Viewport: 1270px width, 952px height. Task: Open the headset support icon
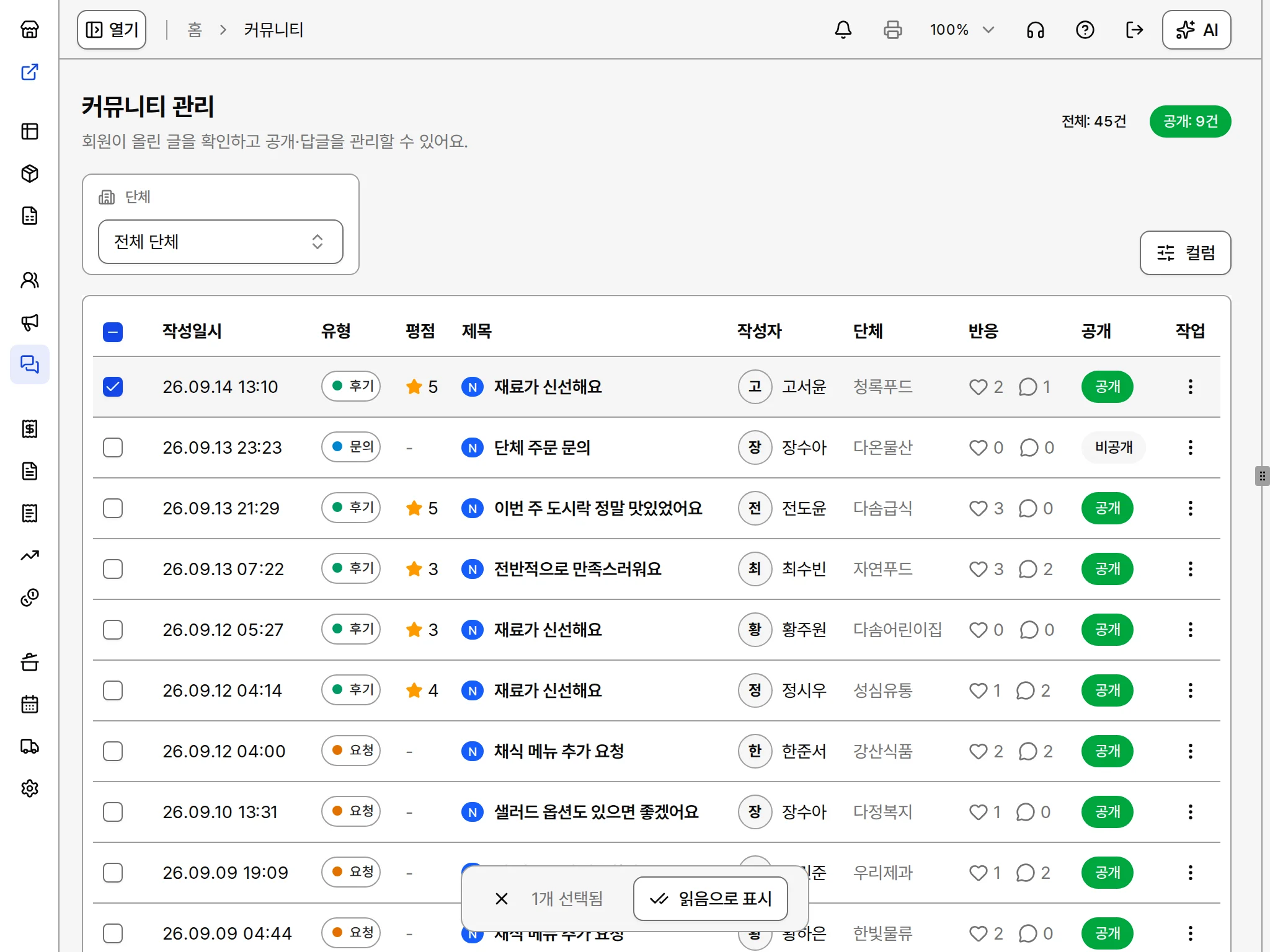point(1035,30)
